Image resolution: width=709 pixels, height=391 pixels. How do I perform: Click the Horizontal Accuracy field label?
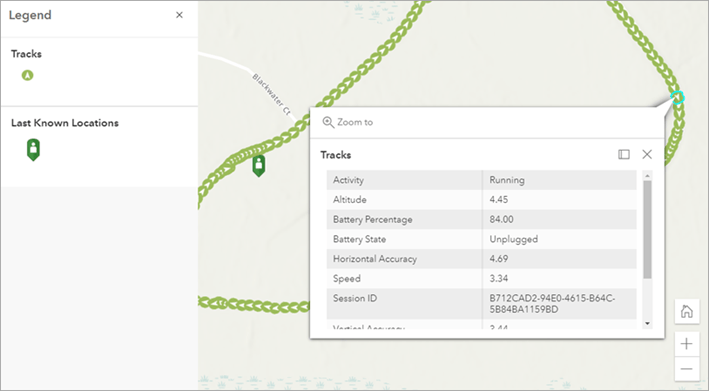point(375,259)
